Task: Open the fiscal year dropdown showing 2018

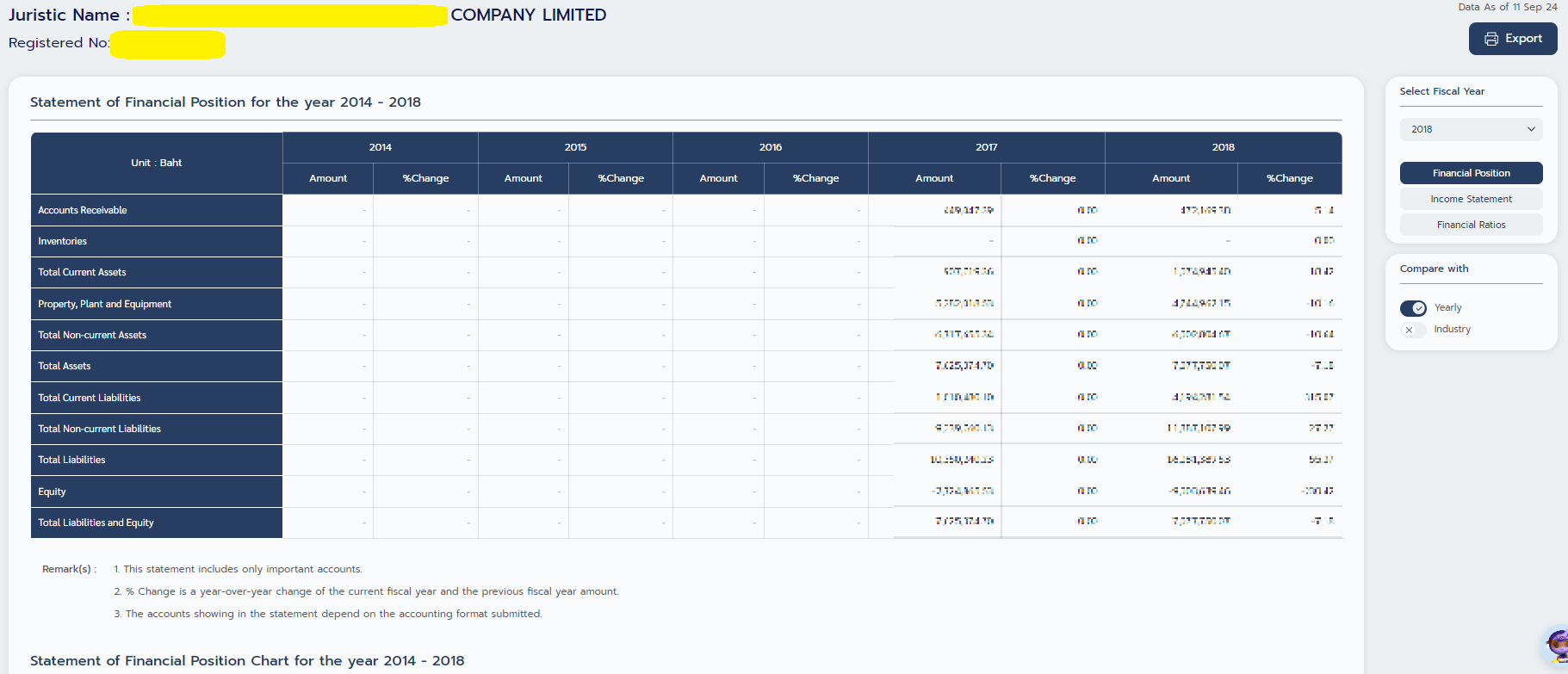Action: point(1471,129)
